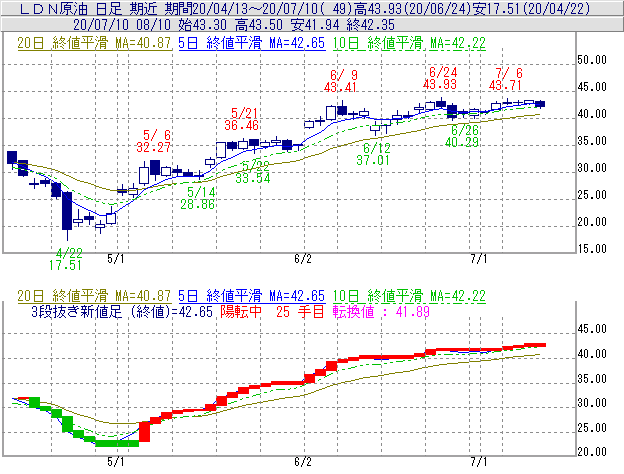
Task: Select the 5/14 28.86 low label
Action: pos(198,198)
